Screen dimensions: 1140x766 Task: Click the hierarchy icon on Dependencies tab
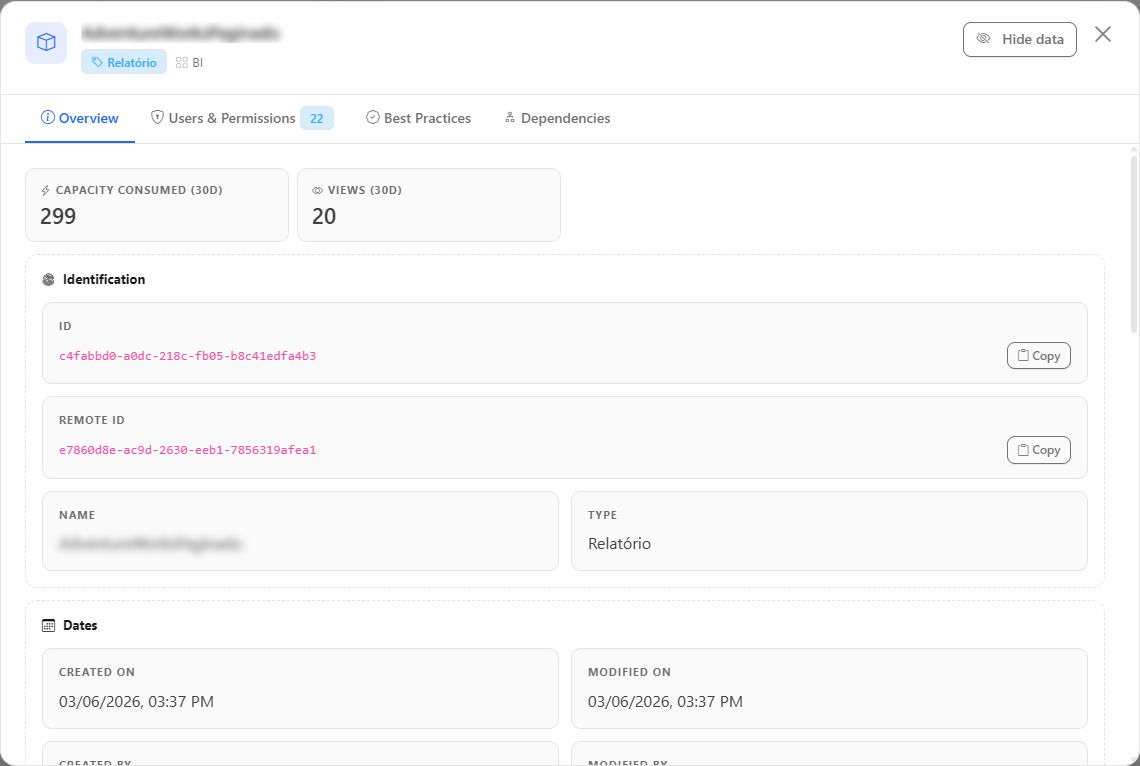coord(510,117)
